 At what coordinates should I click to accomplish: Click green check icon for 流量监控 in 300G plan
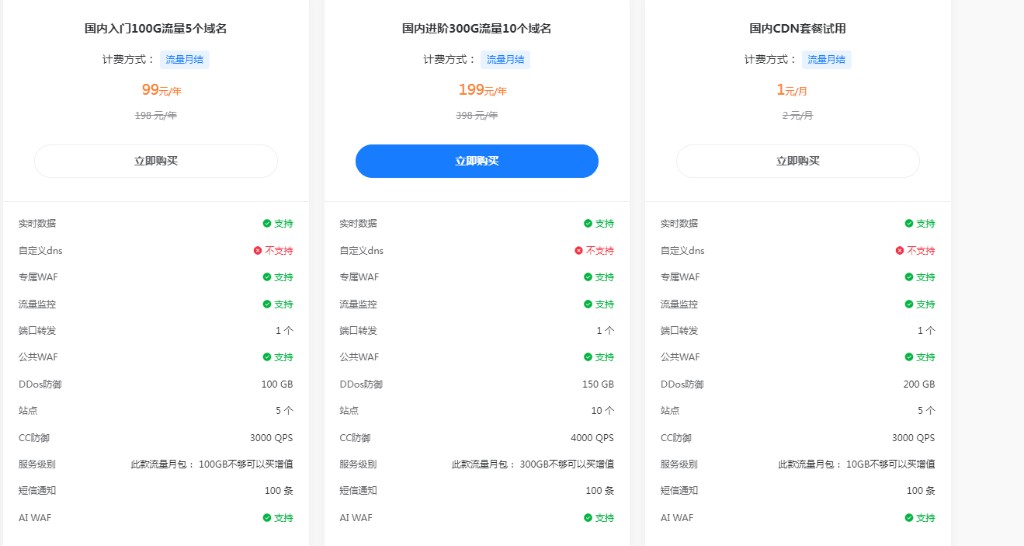click(x=588, y=304)
